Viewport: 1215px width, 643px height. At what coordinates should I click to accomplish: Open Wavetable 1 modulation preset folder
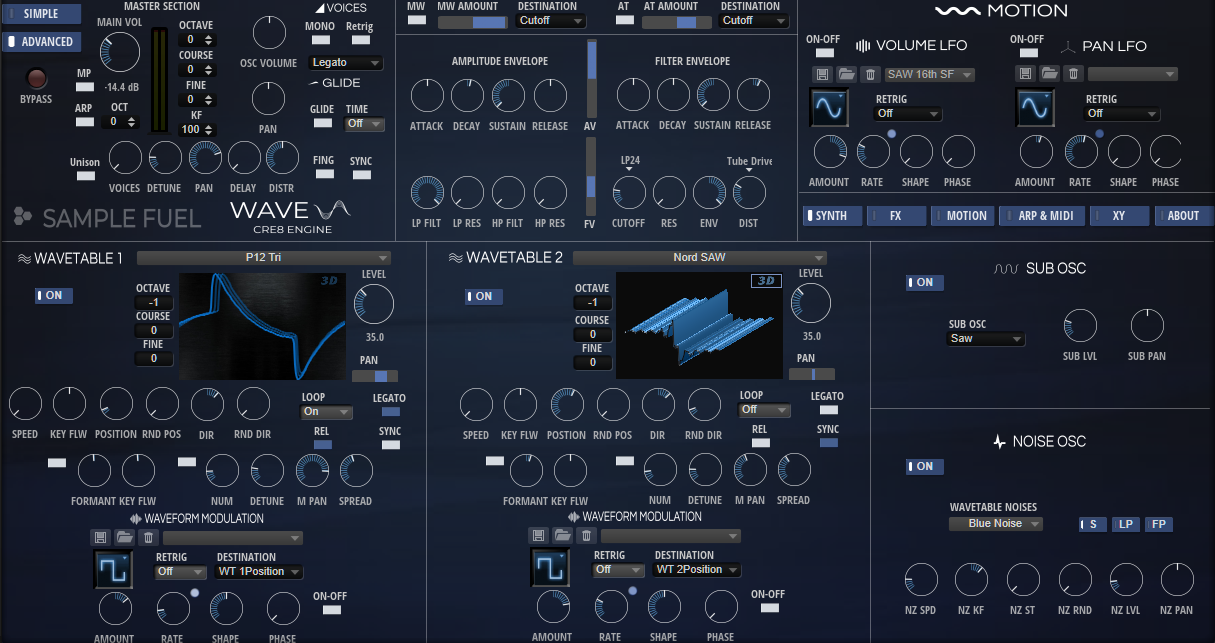125,537
